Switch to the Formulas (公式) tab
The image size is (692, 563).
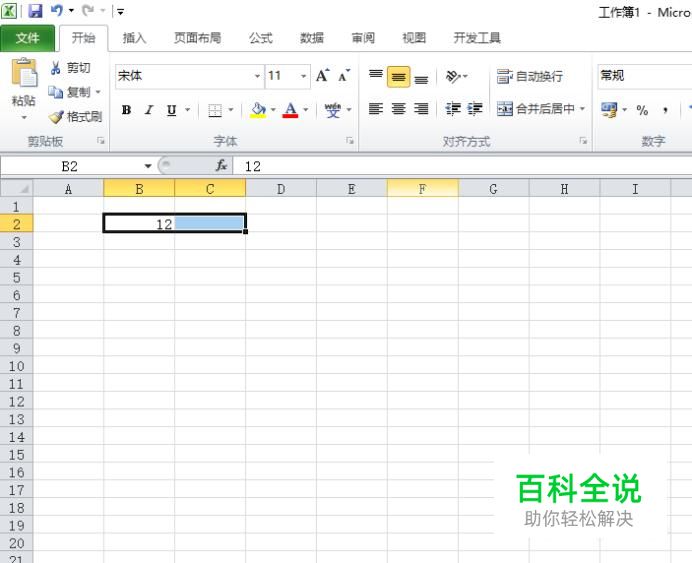pyautogui.click(x=261, y=38)
